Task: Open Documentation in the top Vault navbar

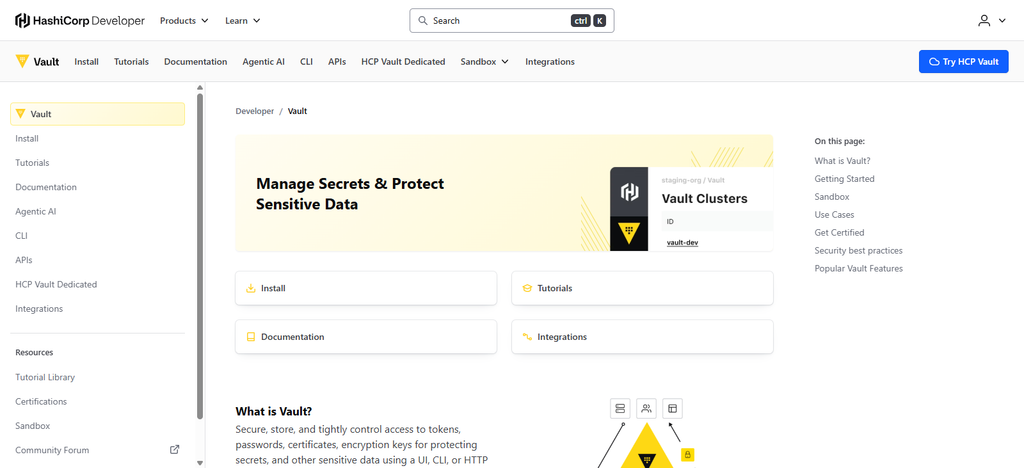Action: point(195,62)
